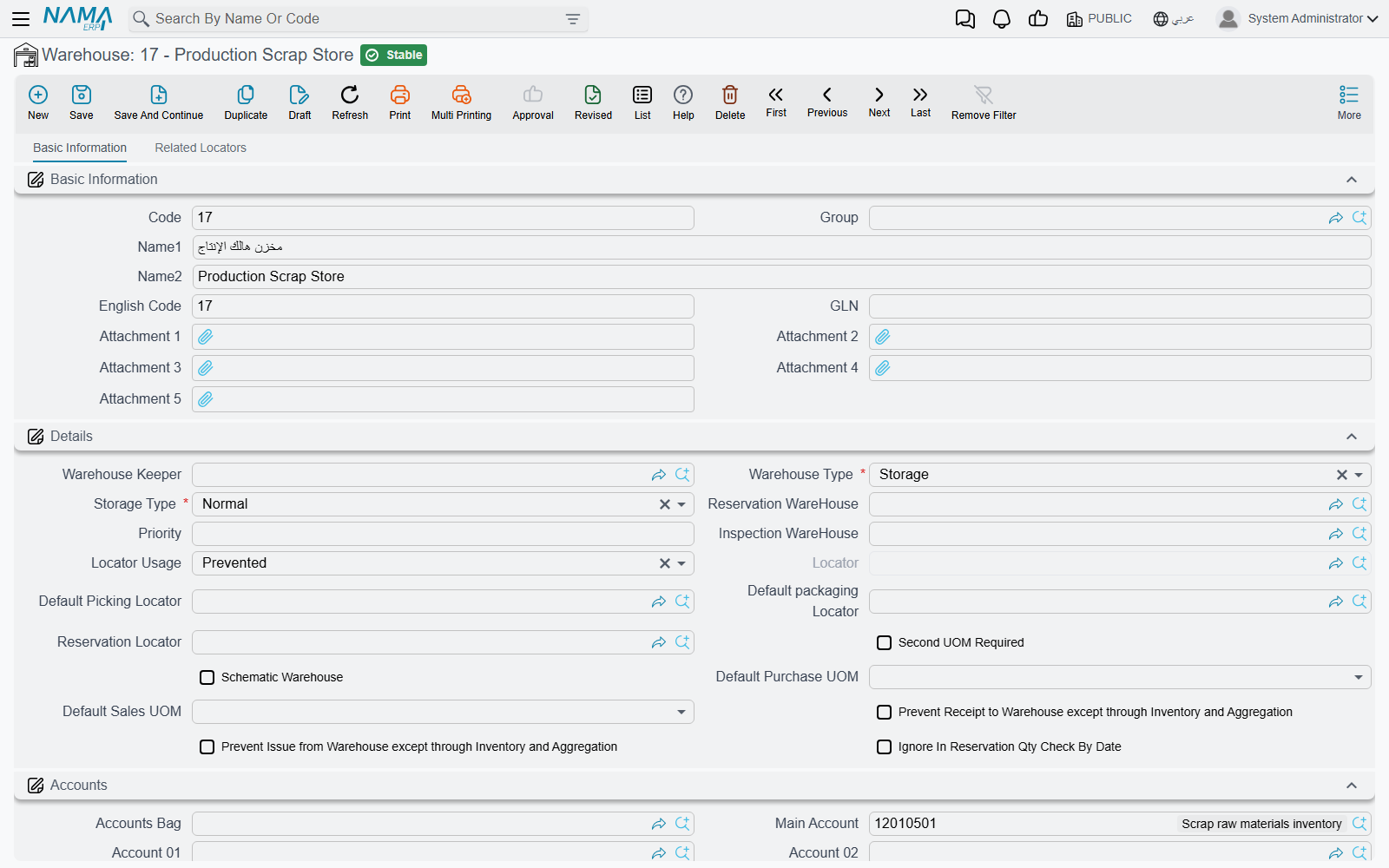This screenshot has height=868, width=1389.
Task: Open Locator Usage dropdown
Action: click(681, 563)
